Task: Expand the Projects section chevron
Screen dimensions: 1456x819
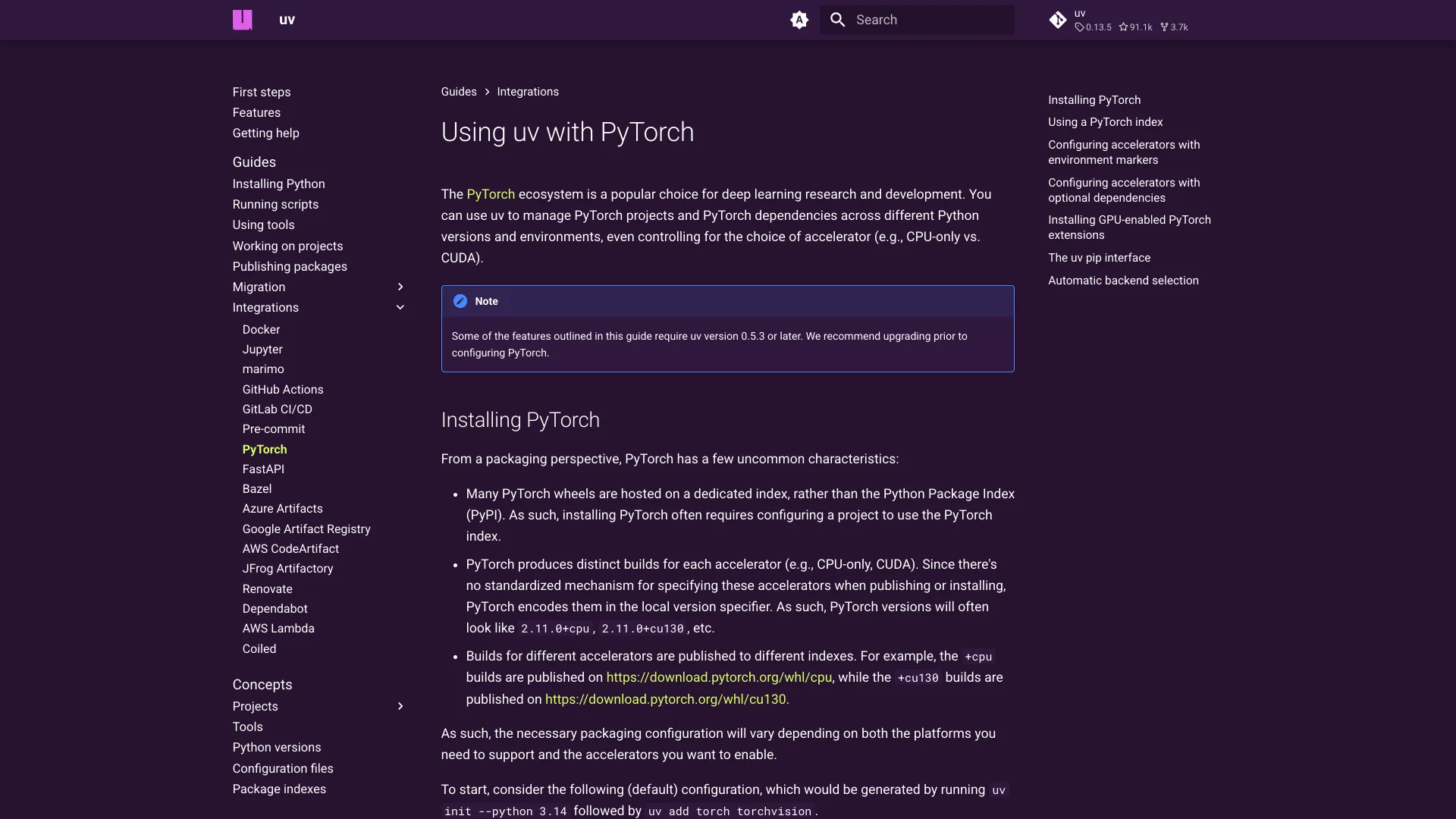Action: pyautogui.click(x=400, y=706)
